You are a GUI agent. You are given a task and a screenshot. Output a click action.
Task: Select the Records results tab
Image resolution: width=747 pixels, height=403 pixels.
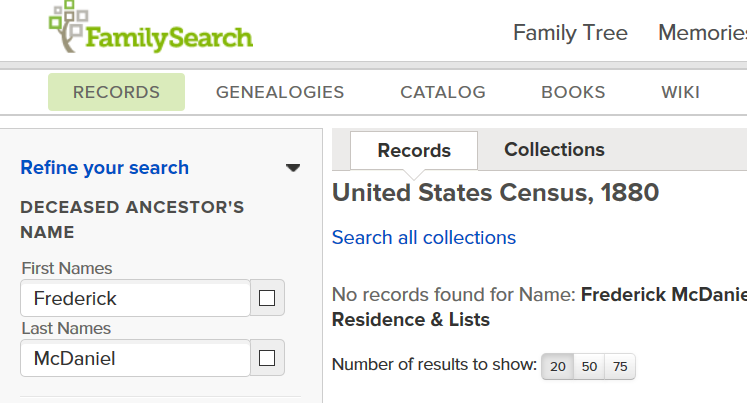pyautogui.click(x=414, y=151)
